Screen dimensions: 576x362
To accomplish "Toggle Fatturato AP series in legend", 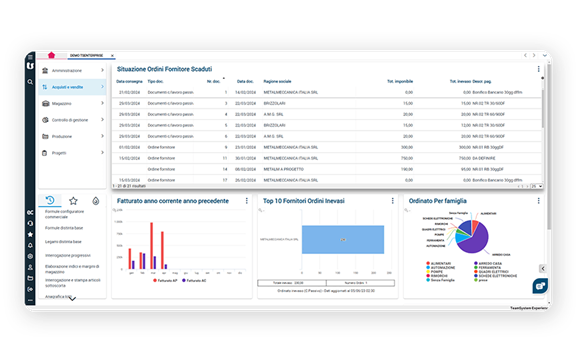I will point(165,281).
